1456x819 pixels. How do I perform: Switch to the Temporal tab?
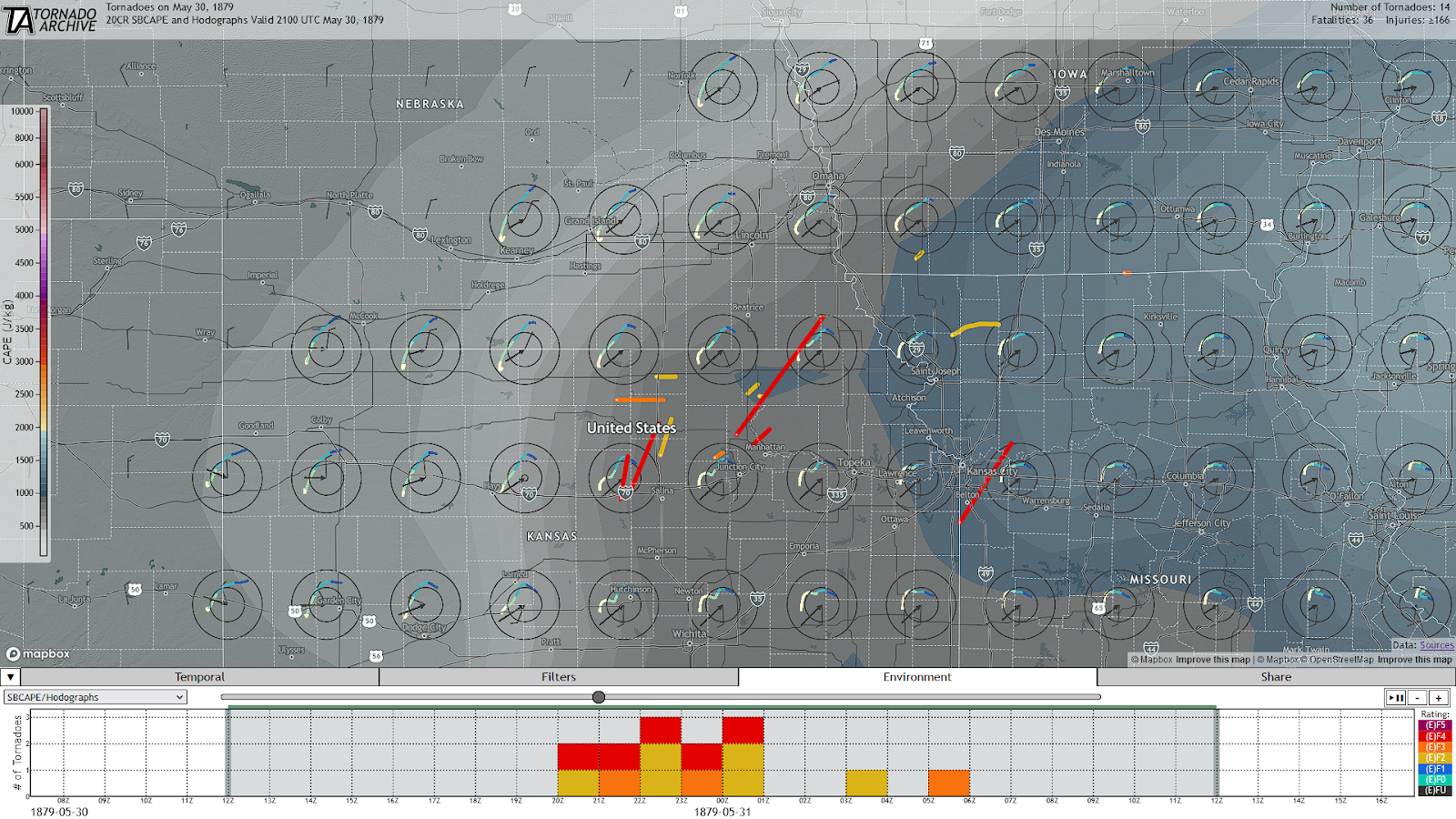pos(199,677)
